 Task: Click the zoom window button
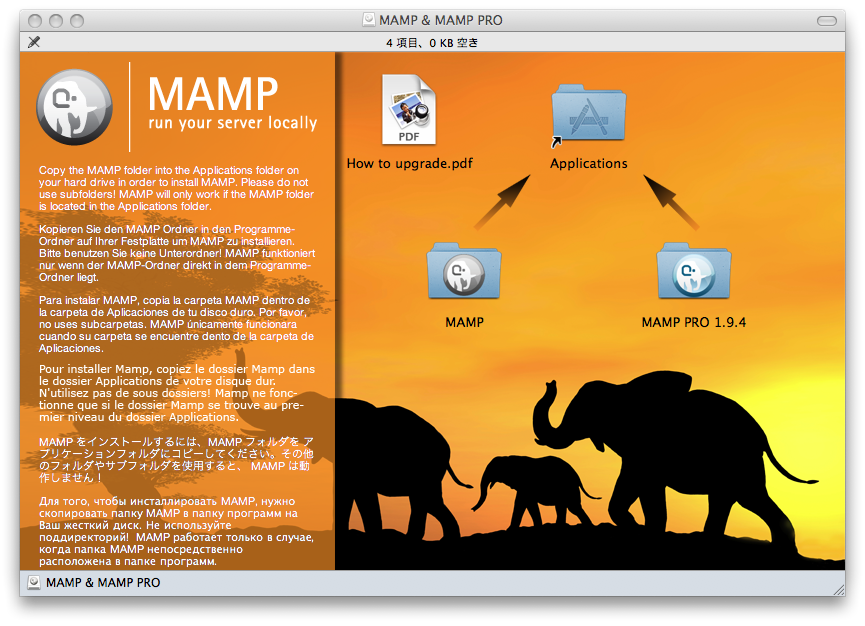(x=77, y=21)
